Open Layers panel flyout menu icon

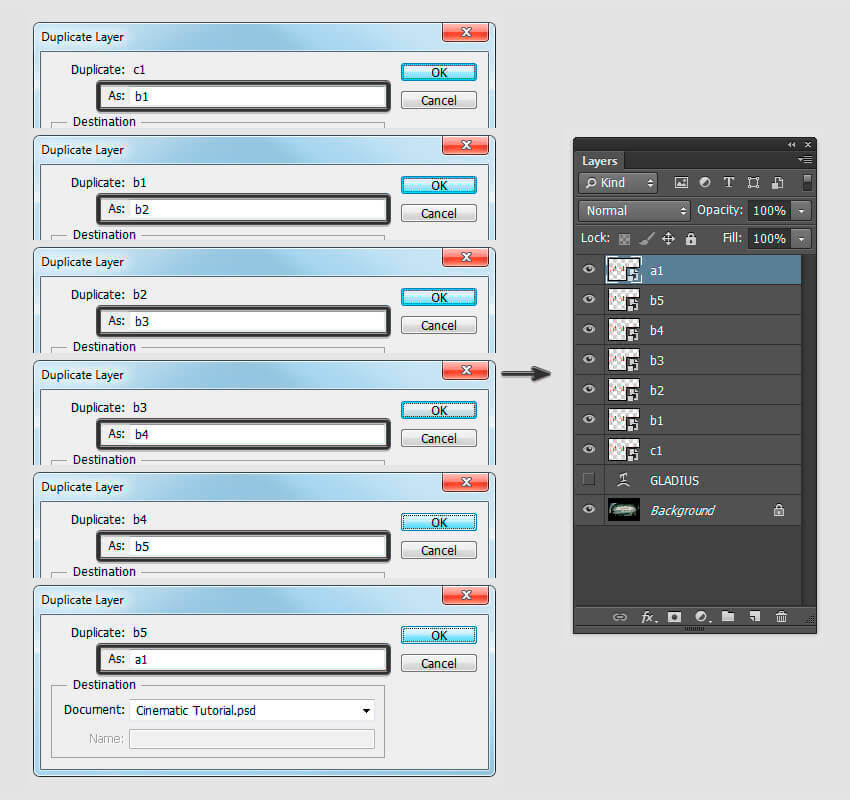pyautogui.click(x=805, y=159)
